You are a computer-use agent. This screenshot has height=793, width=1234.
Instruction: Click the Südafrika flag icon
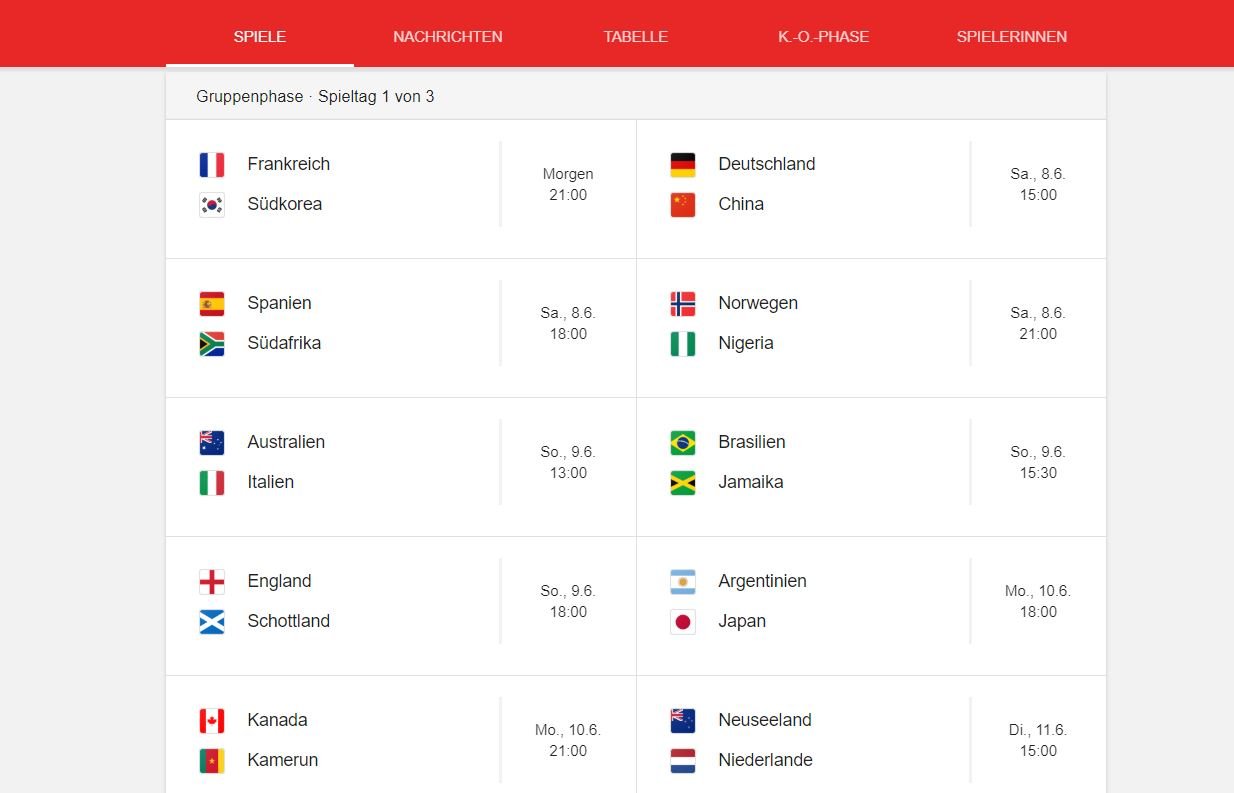211,344
